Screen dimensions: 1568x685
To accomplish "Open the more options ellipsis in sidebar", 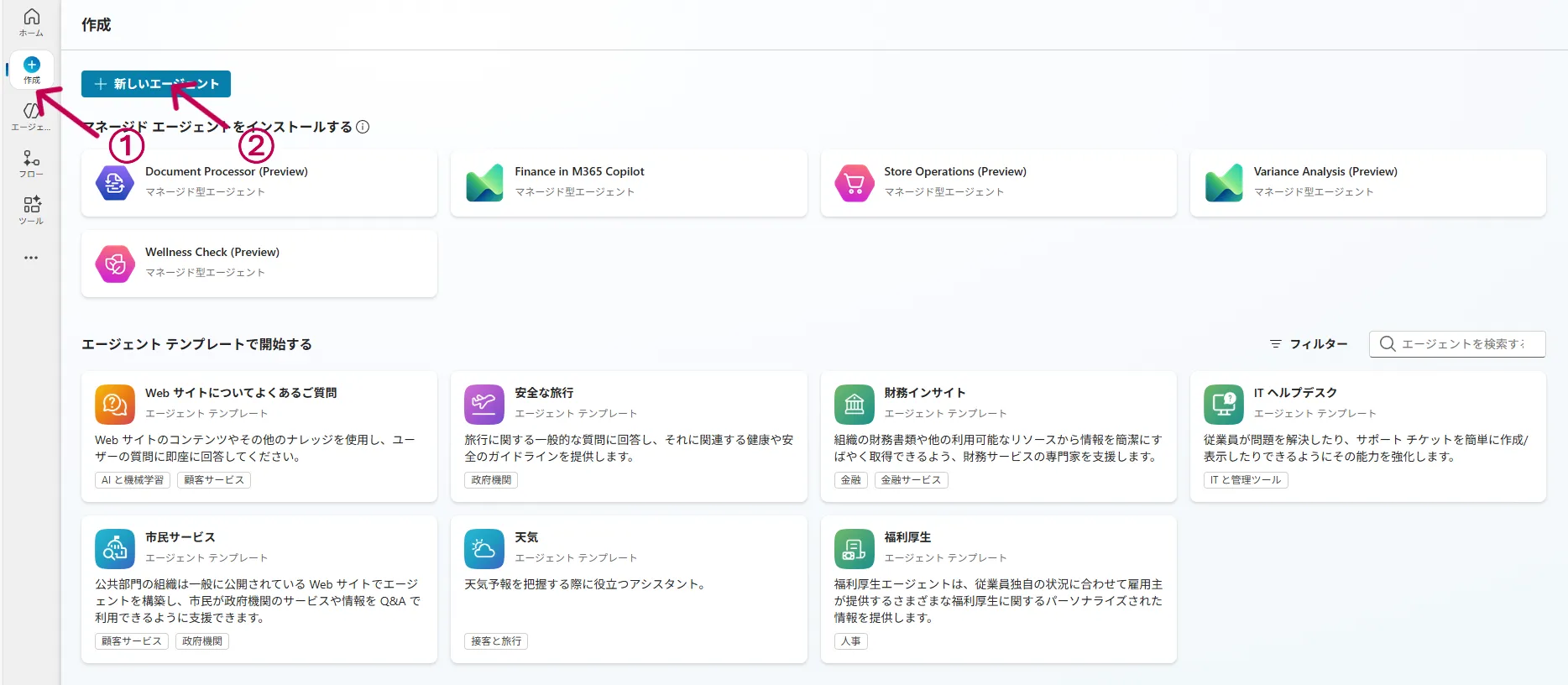I will (x=31, y=258).
